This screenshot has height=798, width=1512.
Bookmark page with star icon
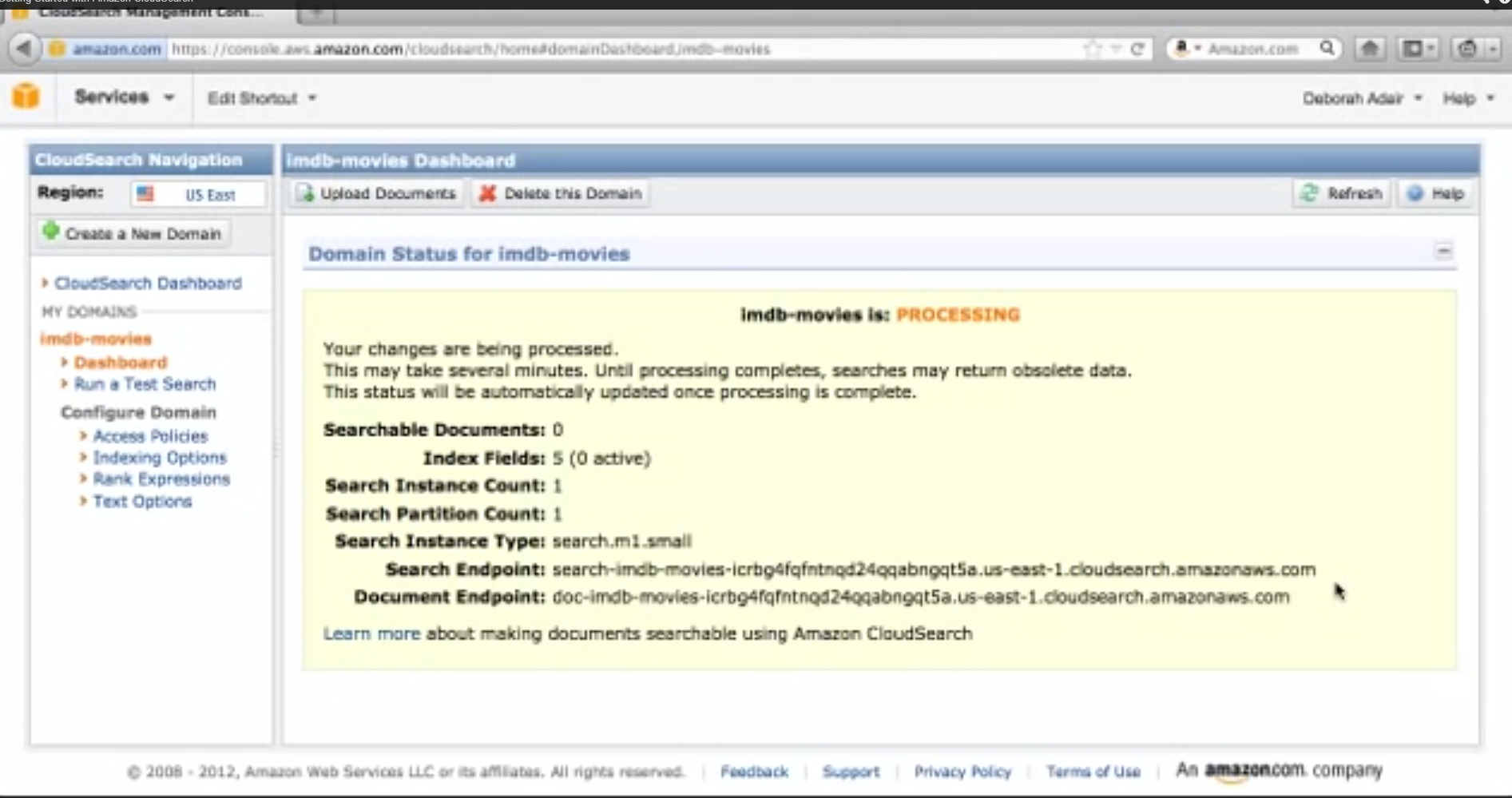[1092, 49]
